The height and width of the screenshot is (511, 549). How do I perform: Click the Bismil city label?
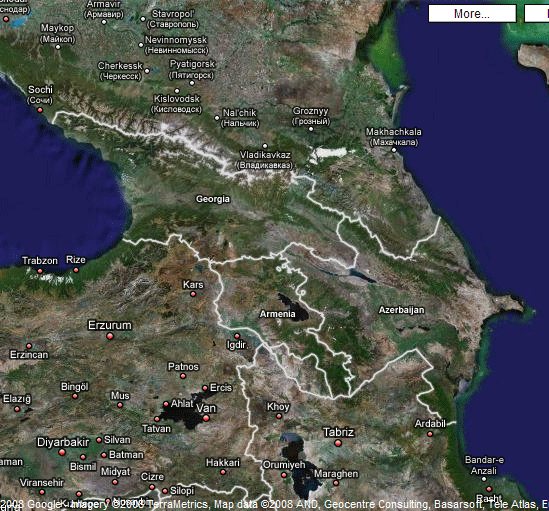[x=83, y=467]
